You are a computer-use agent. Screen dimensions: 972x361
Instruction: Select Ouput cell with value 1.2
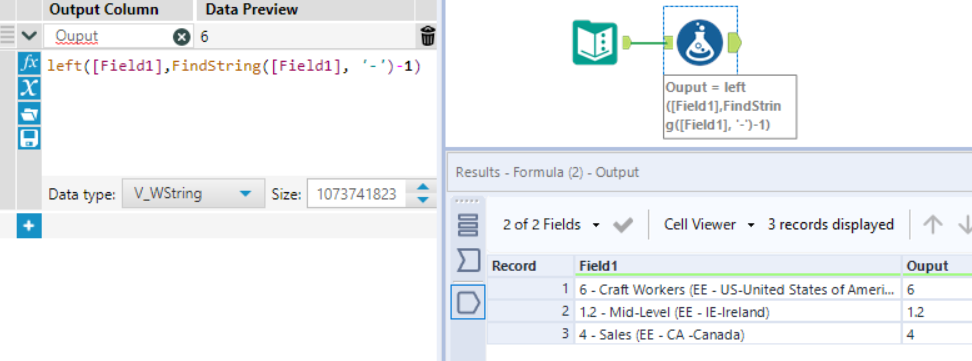coord(937,312)
